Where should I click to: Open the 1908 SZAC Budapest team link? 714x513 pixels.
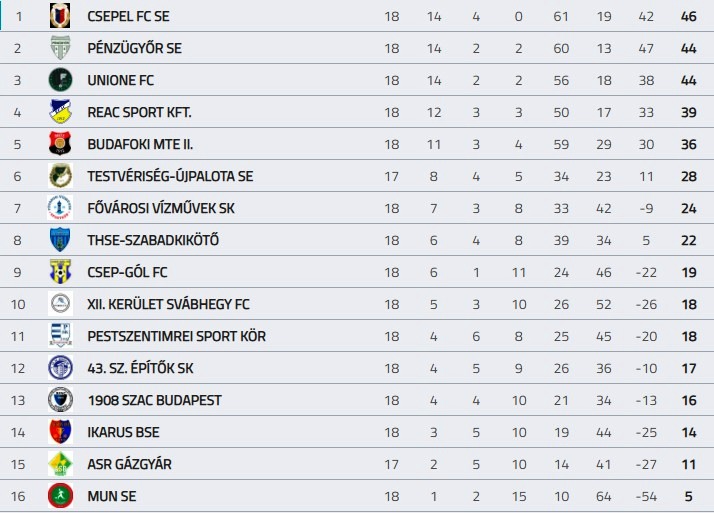[x=154, y=400]
